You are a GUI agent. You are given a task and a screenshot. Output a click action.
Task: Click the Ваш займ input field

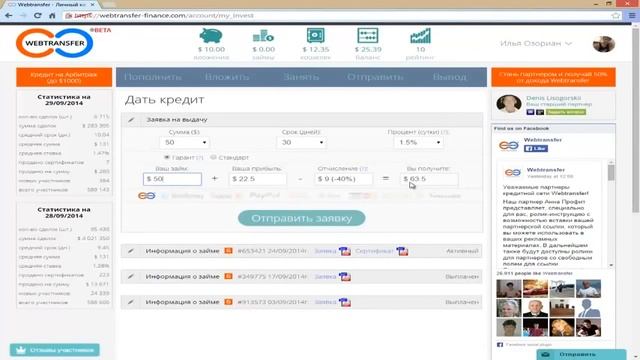tap(172, 179)
